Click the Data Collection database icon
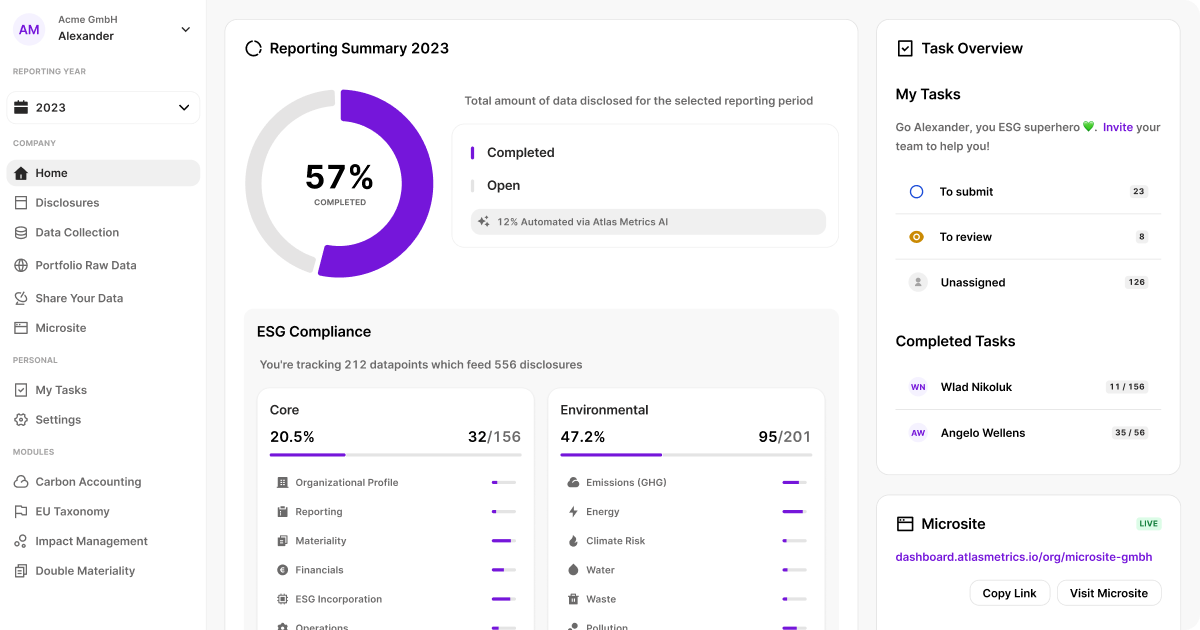The height and width of the screenshot is (630, 1200). [21, 233]
